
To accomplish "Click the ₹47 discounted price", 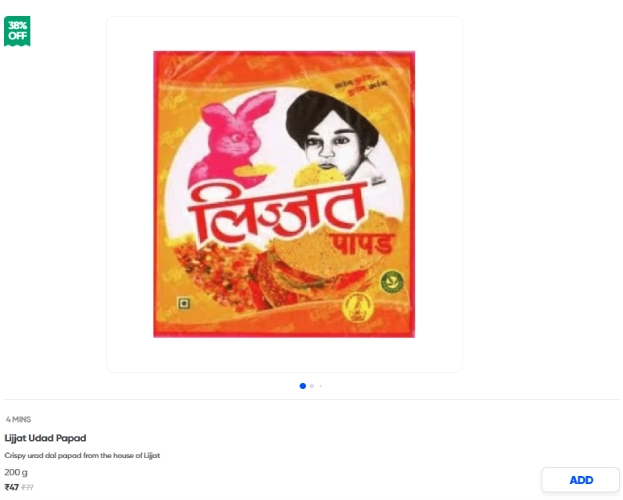I will (12, 487).
